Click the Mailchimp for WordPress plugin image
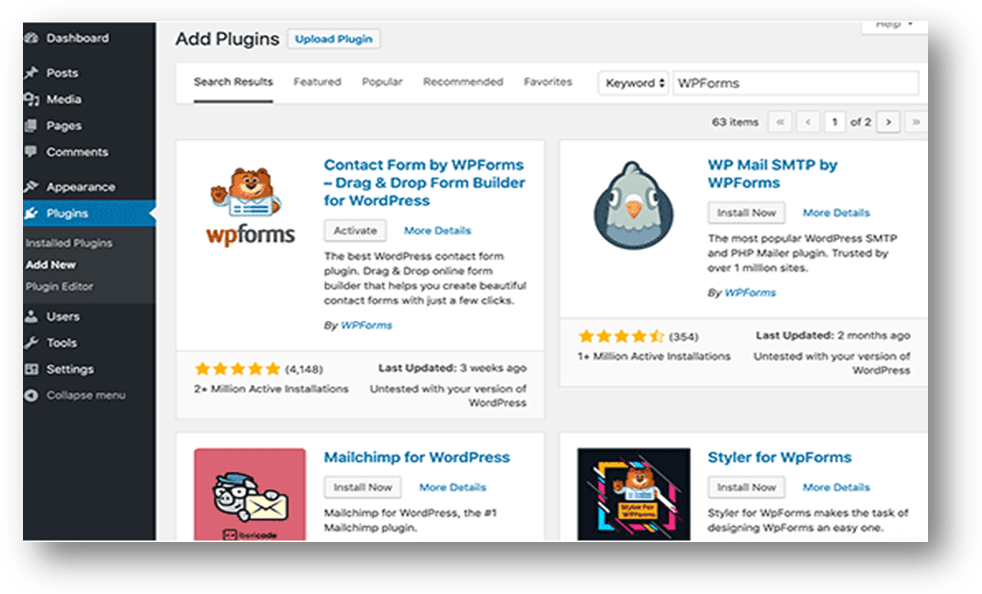 click(250, 494)
